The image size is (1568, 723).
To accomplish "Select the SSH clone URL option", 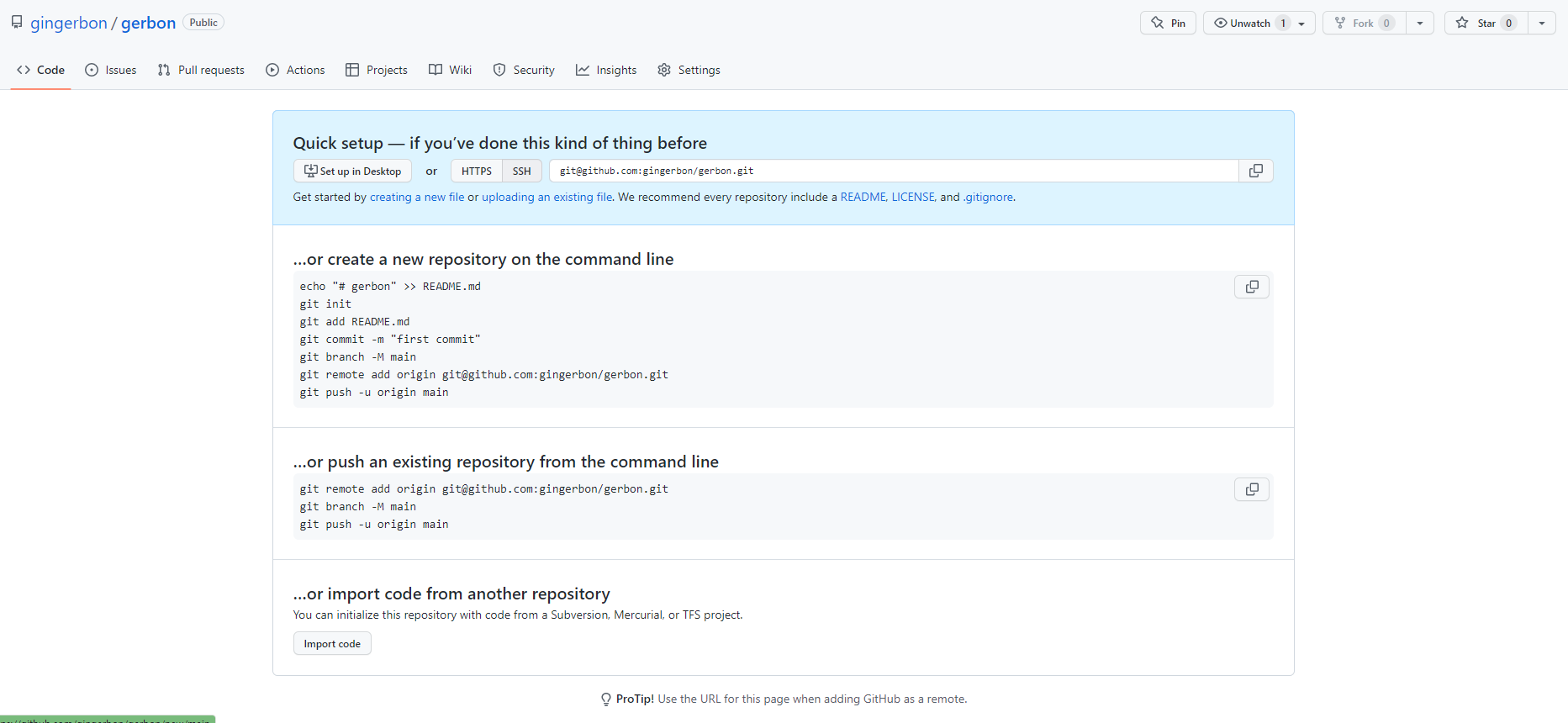I will tap(522, 171).
